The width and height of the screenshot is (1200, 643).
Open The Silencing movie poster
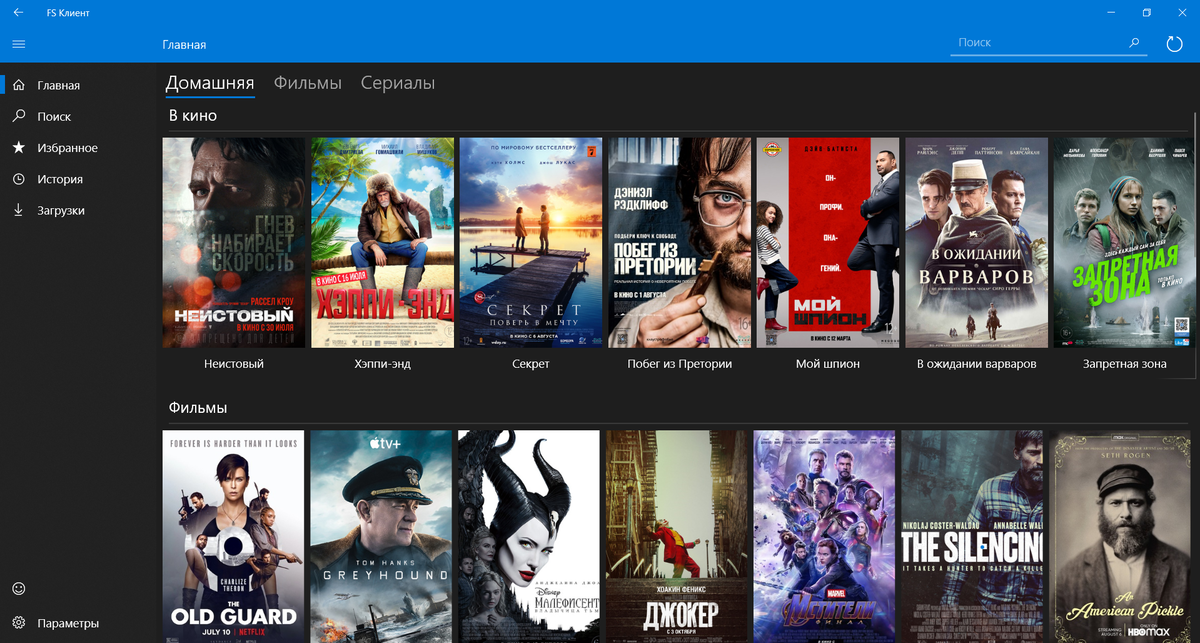pyautogui.click(x=973, y=536)
